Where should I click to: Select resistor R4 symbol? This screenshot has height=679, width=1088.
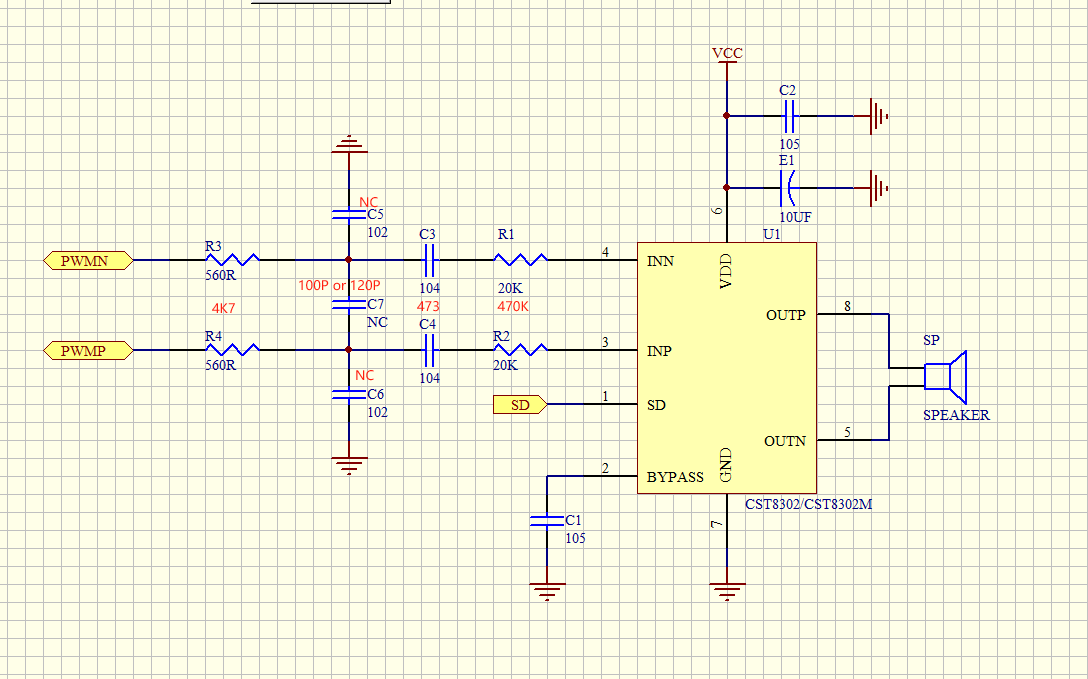click(233, 349)
